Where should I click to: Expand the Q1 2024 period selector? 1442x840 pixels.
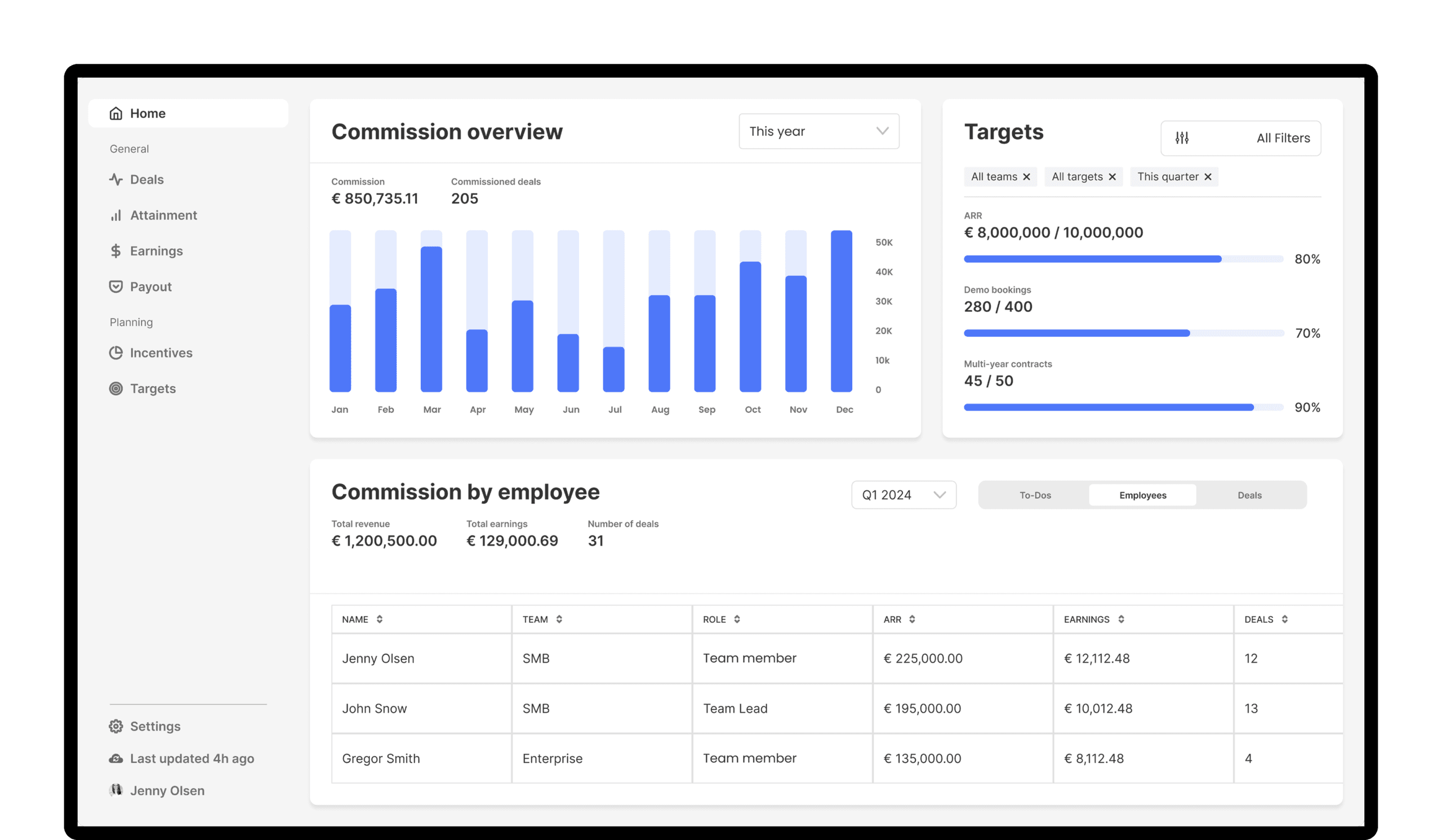pyautogui.click(x=904, y=495)
